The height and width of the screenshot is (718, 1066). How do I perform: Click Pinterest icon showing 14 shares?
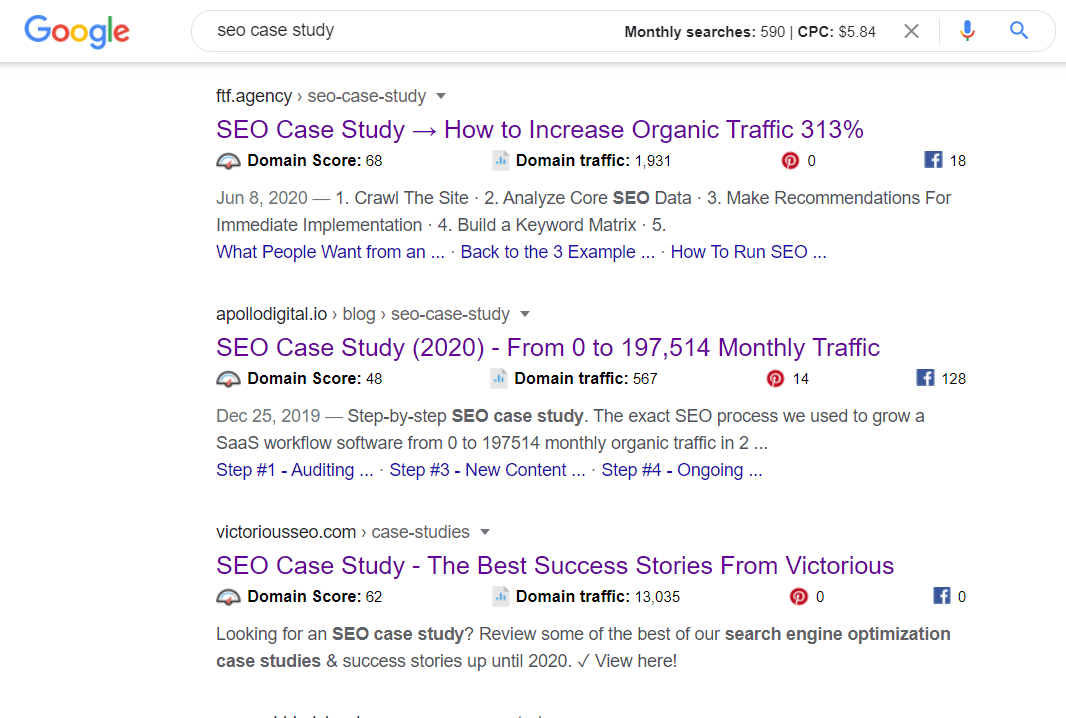pyautogui.click(x=775, y=379)
